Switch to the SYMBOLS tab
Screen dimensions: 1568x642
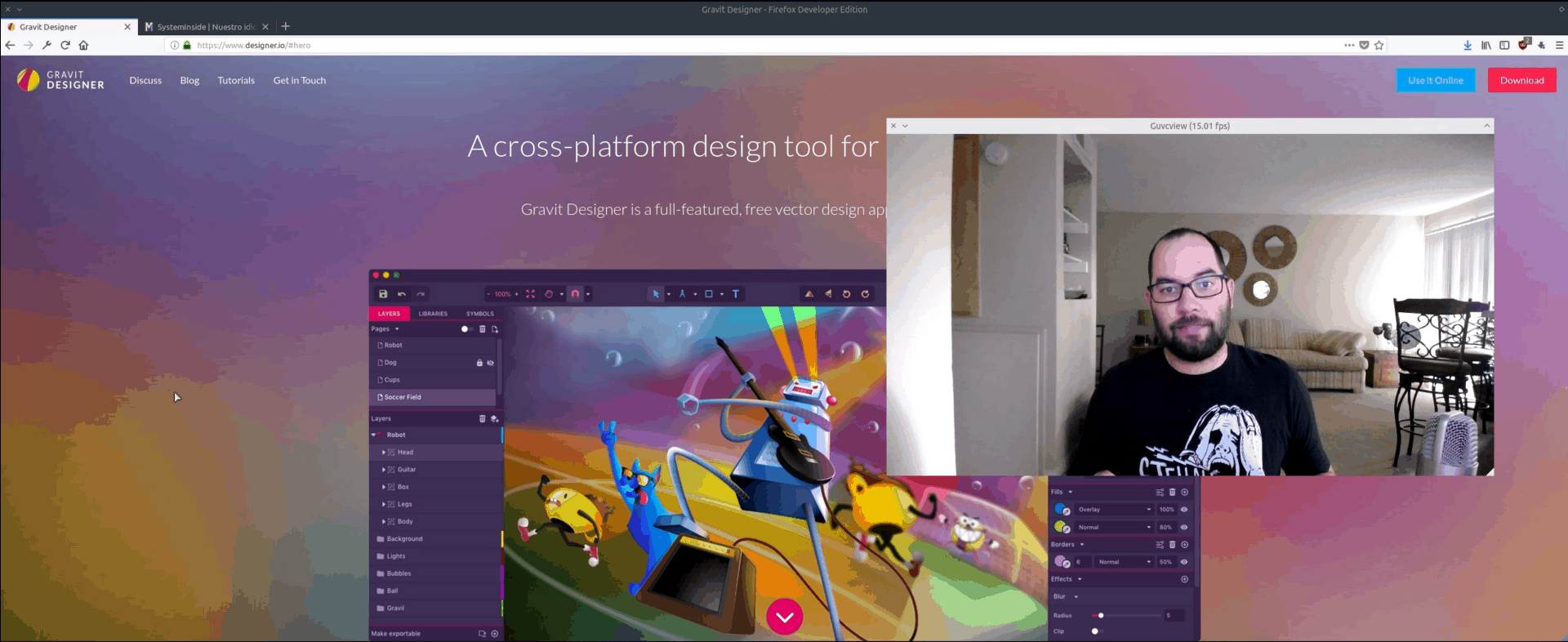[x=480, y=314]
